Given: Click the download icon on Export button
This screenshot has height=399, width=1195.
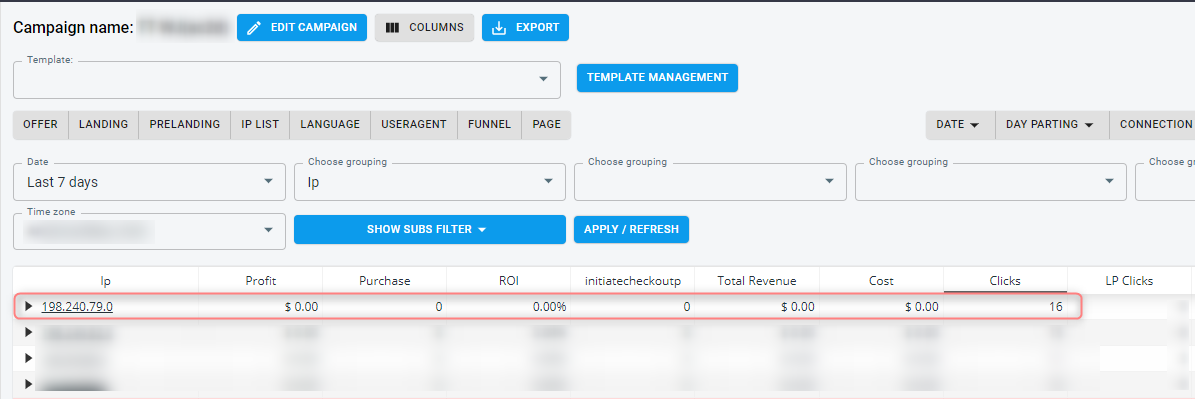Looking at the screenshot, I should click(x=499, y=28).
